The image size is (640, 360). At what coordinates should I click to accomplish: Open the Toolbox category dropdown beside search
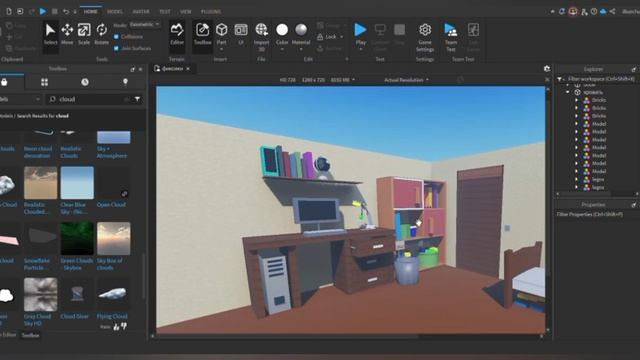[x=20, y=99]
